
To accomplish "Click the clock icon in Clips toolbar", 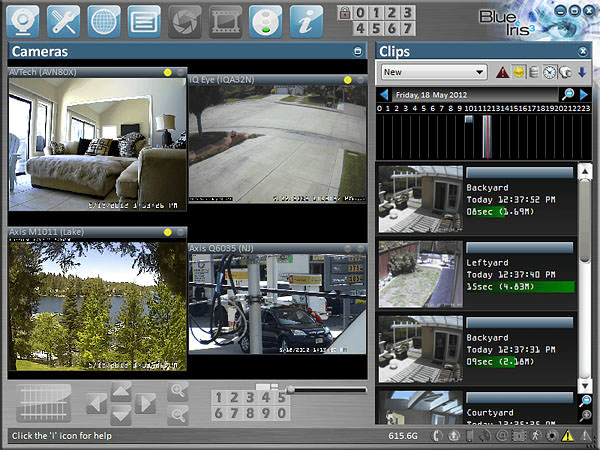I will point(550,72).
